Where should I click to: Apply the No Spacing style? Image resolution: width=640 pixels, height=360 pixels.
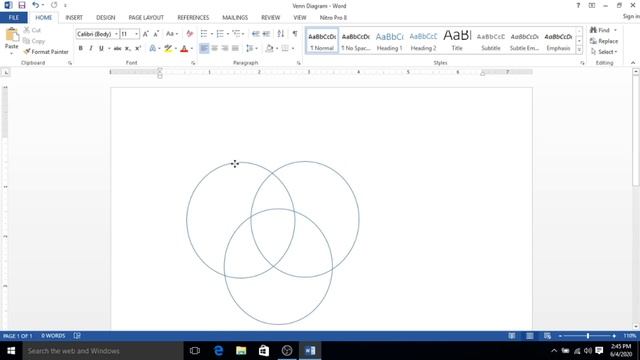[356, 41]
